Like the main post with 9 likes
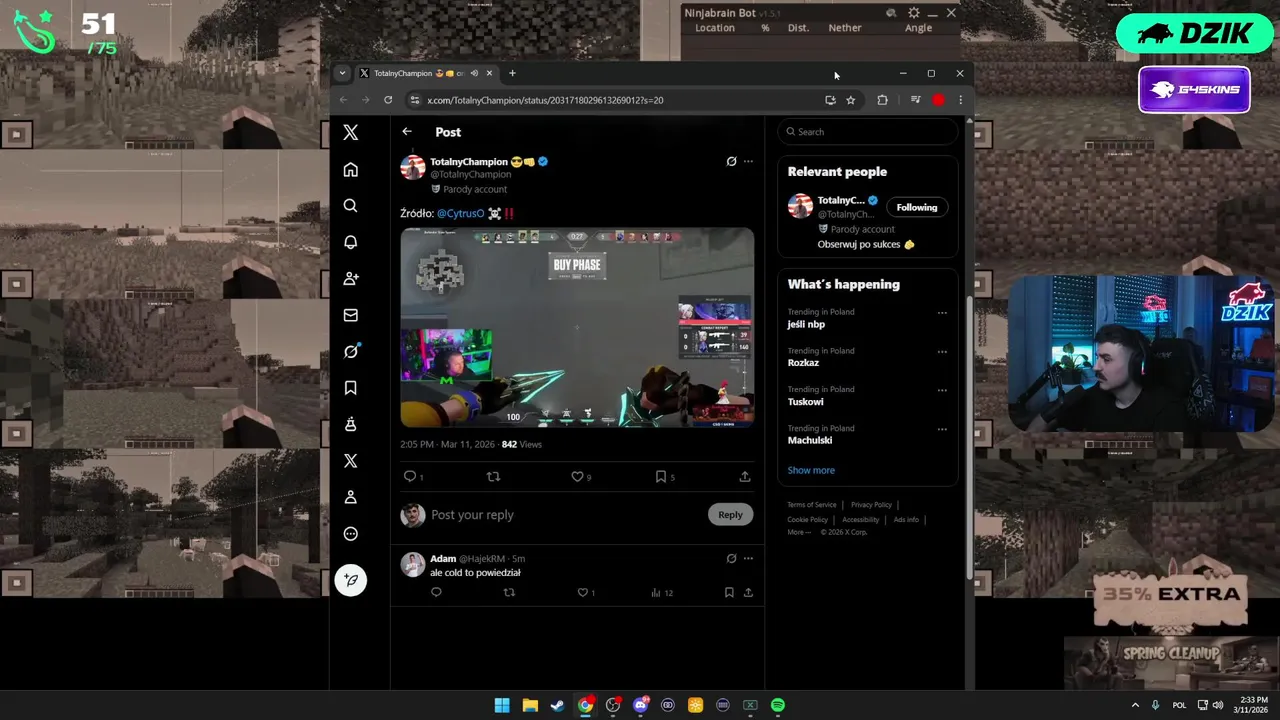This screenshot has width=1280, height=720. point(577,477)
